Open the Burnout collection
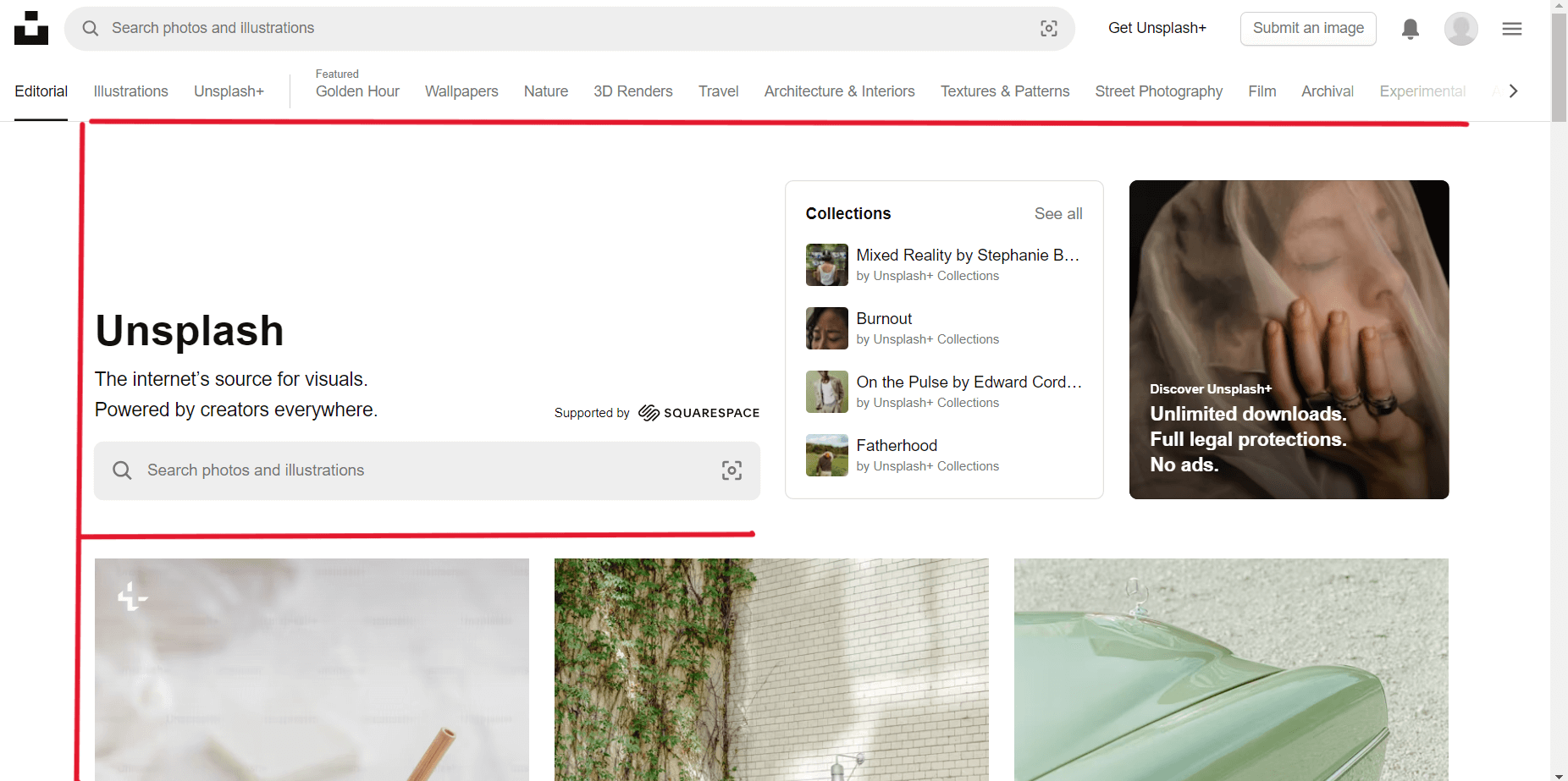1568x781 pixels. pos(884,319)
